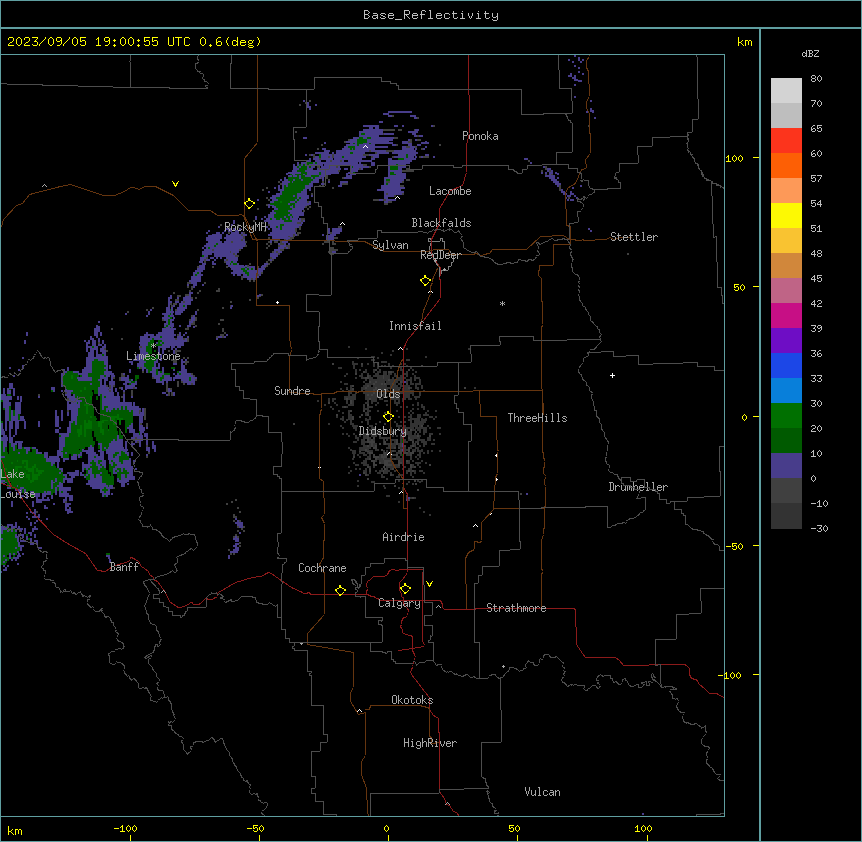The width and height of the screenshot is (862, 842).
Task: Click the timestamp 2023/09/05 19:00:55 UTC
Action: pyautogui.click(x=99, y=42)
